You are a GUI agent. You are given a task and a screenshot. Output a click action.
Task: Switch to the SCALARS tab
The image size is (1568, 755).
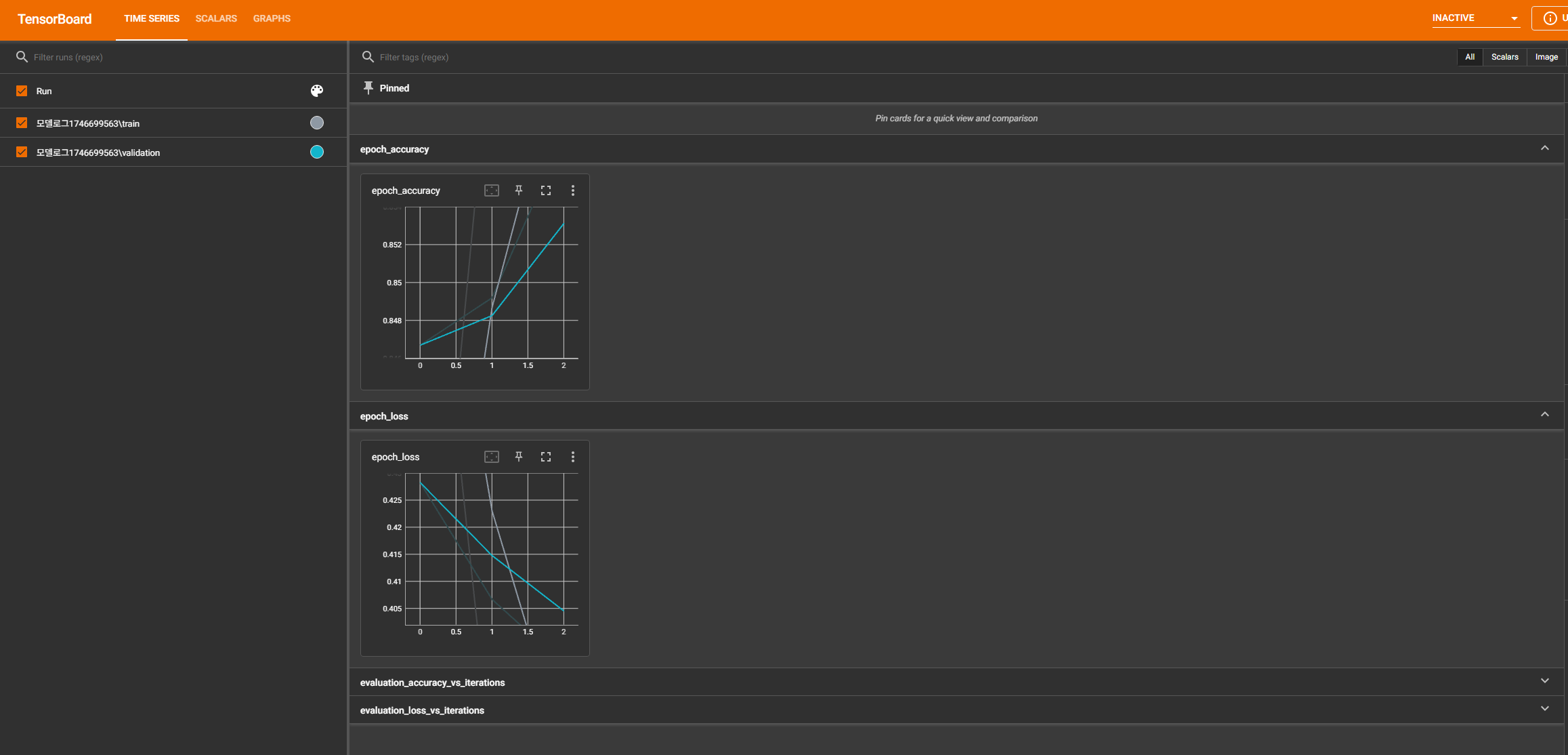(x=216, y=18)
